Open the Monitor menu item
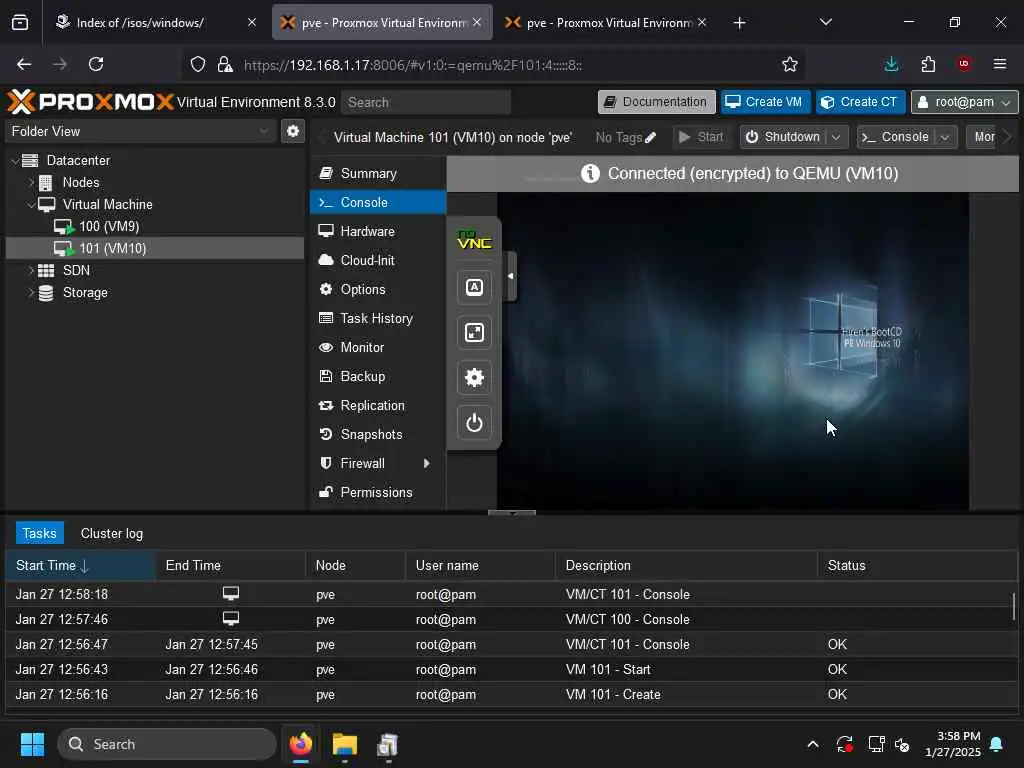Screen dimensions: 1024x768 tap(378, 347)
